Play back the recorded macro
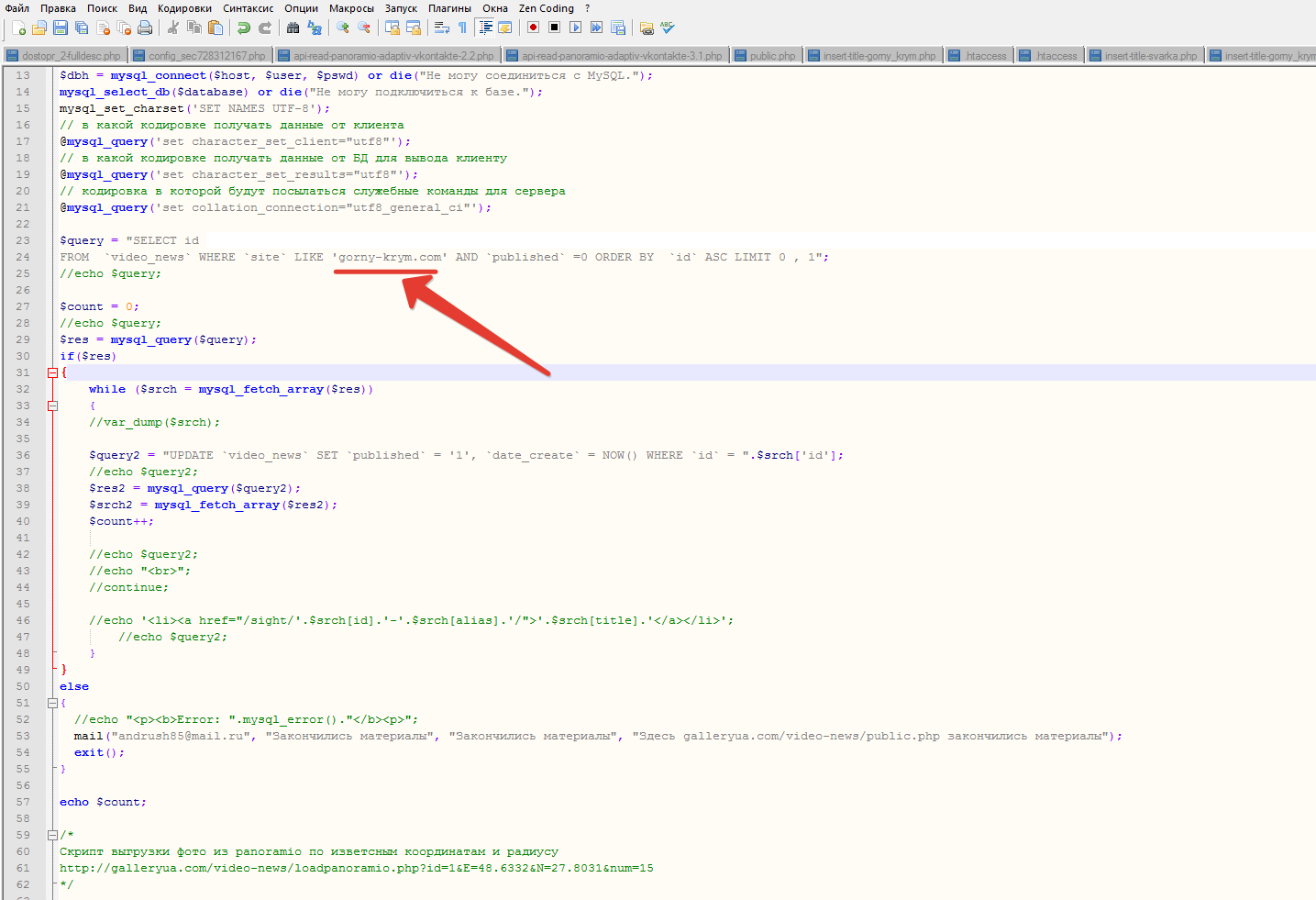The width and height of the screenshot is (1316, 900). [x=575, y=28]
